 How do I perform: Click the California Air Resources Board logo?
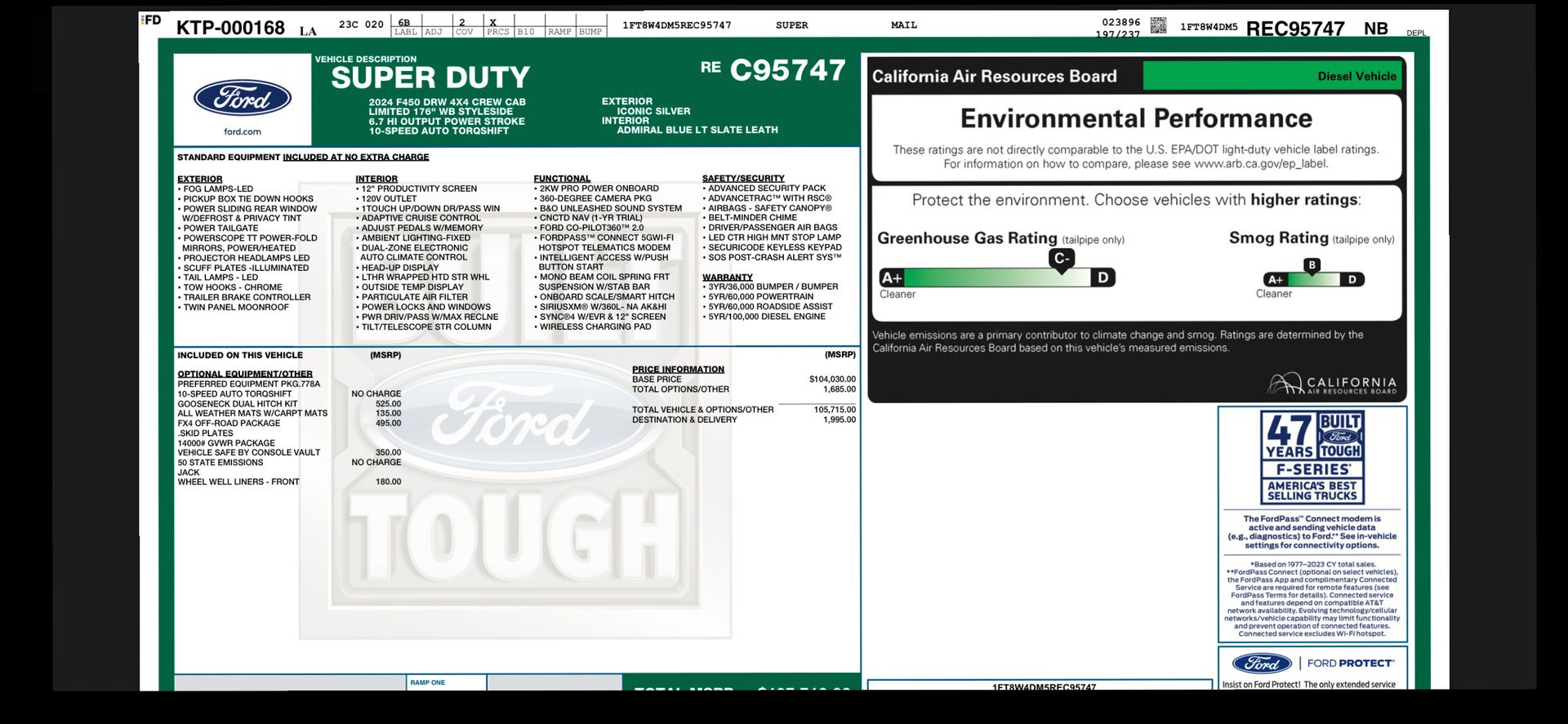click(x=1332, y=384)
